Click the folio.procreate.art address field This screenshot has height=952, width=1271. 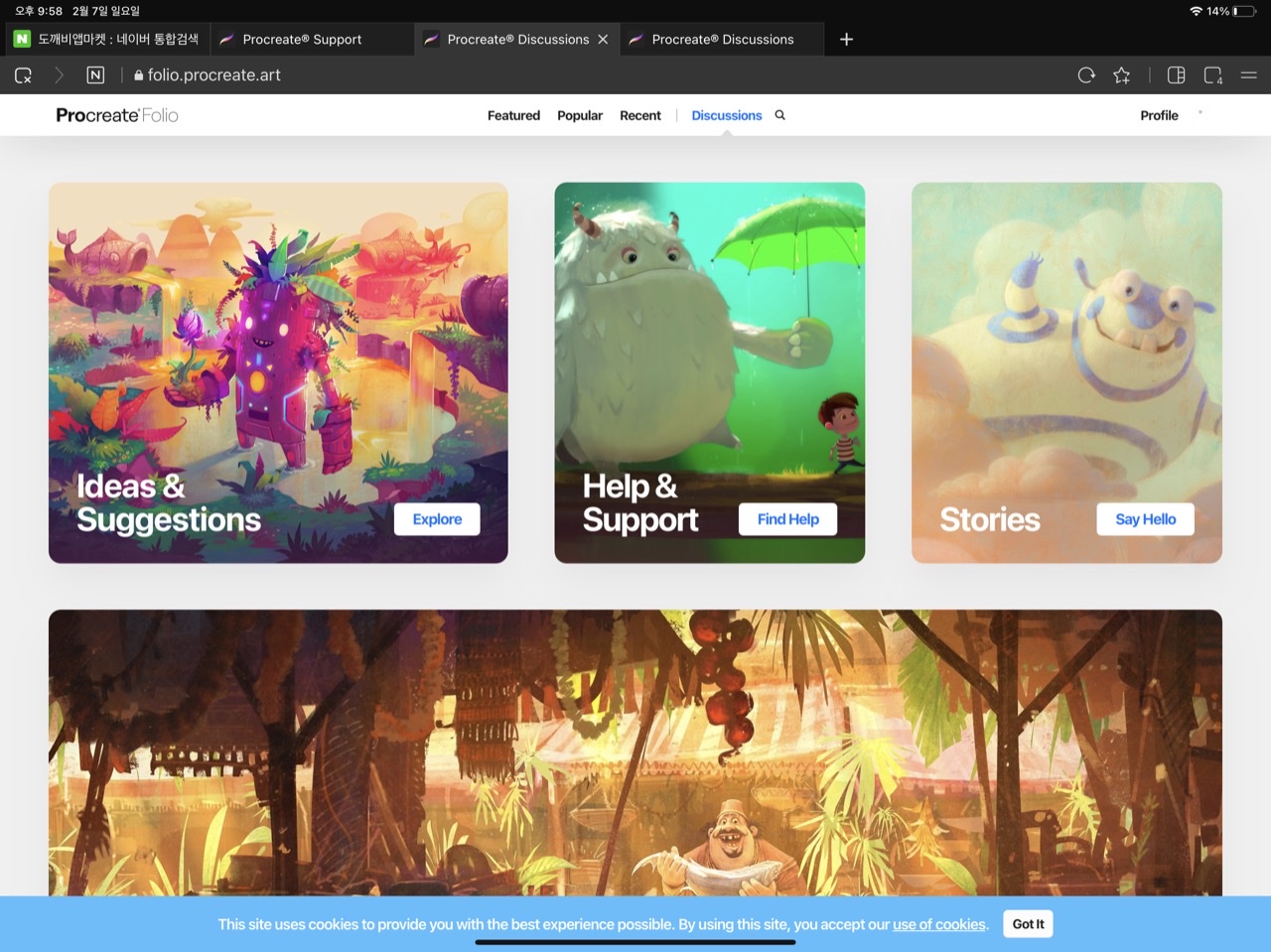click(x=213, y=75)
